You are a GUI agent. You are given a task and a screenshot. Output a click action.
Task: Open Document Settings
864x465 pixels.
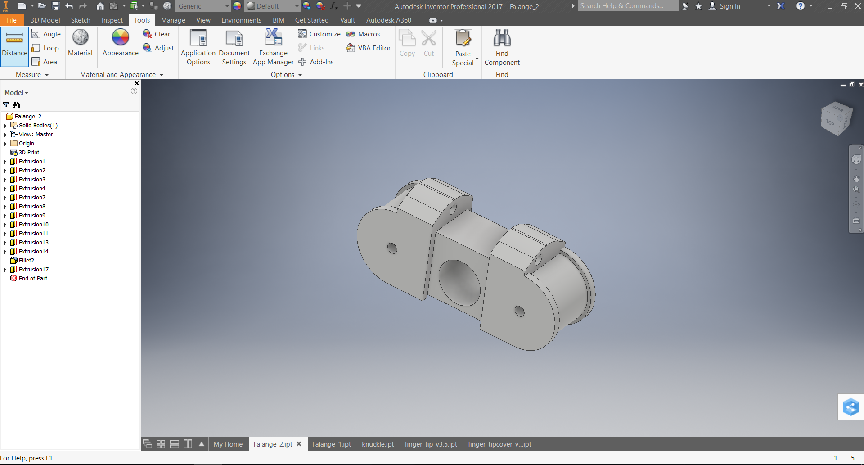(234, 47)
